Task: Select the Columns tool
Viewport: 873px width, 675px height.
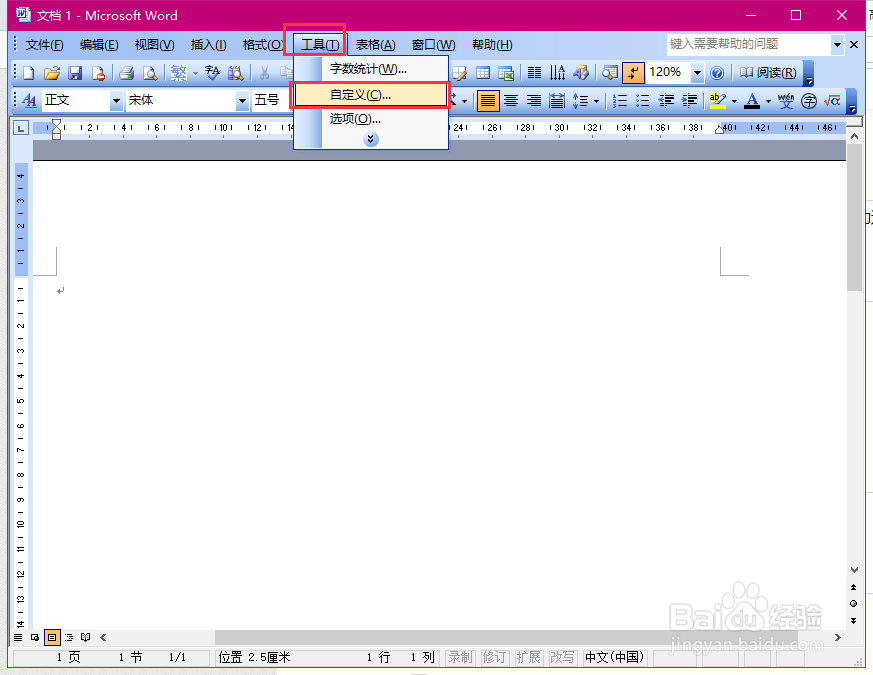Action: click(532, 73)
